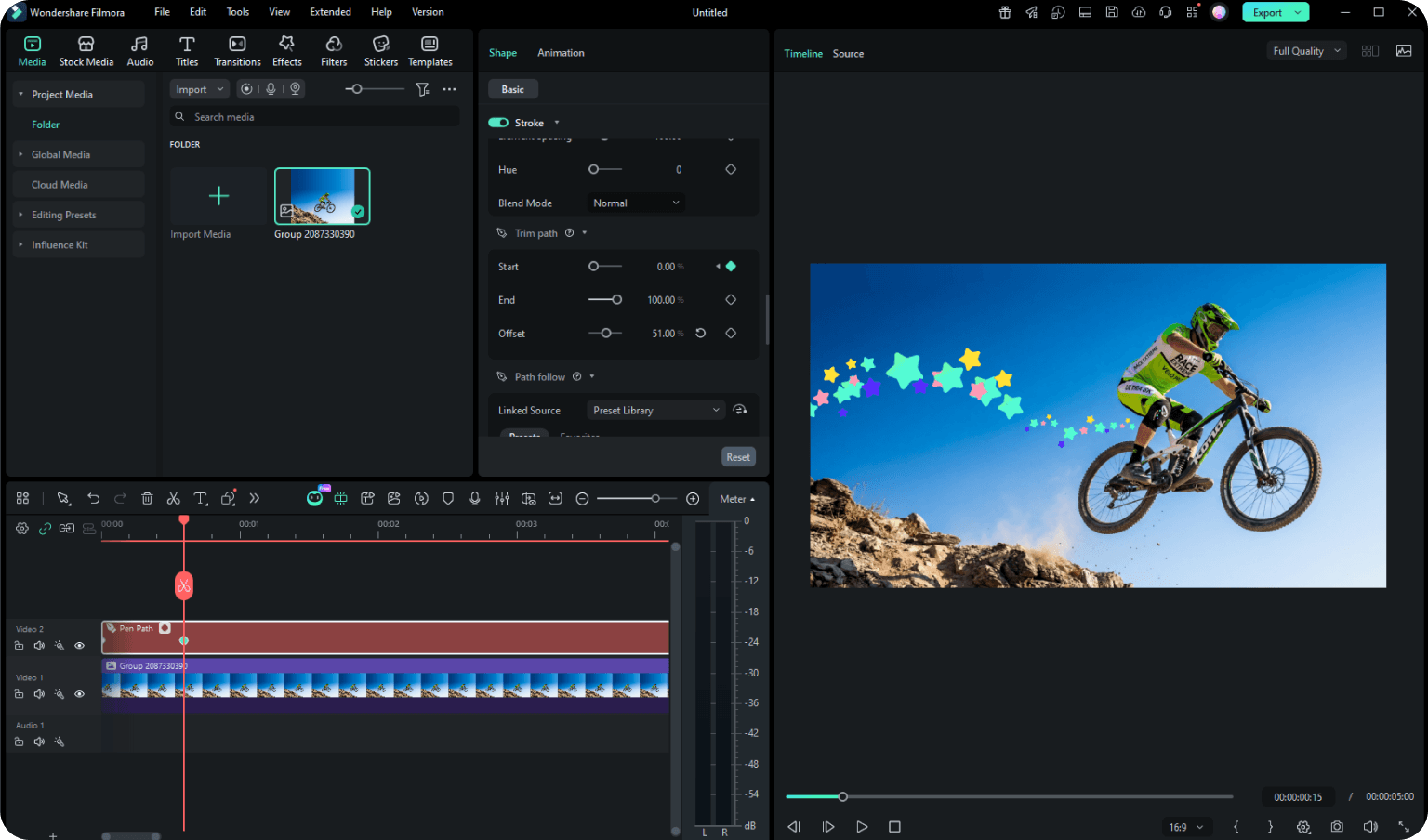
Task: Open the Linked Source Preset Library dropdown
Action: pyautogui.click(x=656, y=410)
